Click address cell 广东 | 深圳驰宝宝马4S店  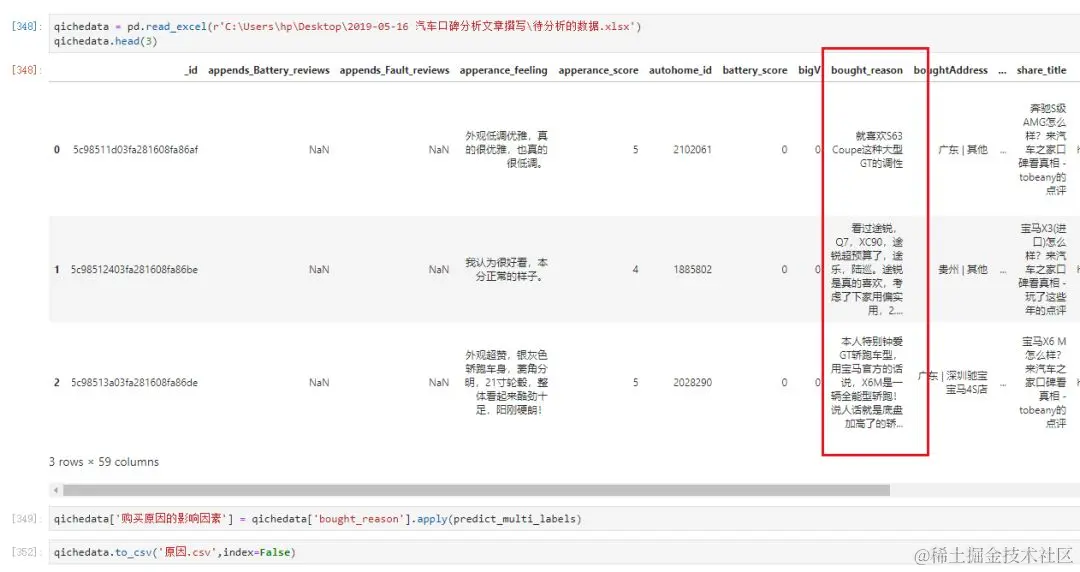[953, 382]
